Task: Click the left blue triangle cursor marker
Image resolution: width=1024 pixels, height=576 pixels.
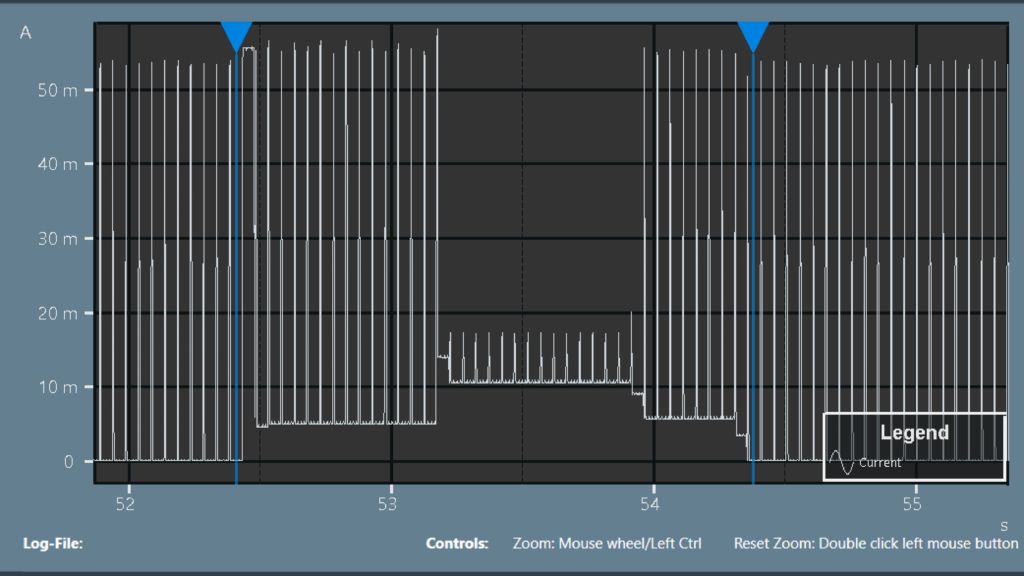Action: pos(236,36)
